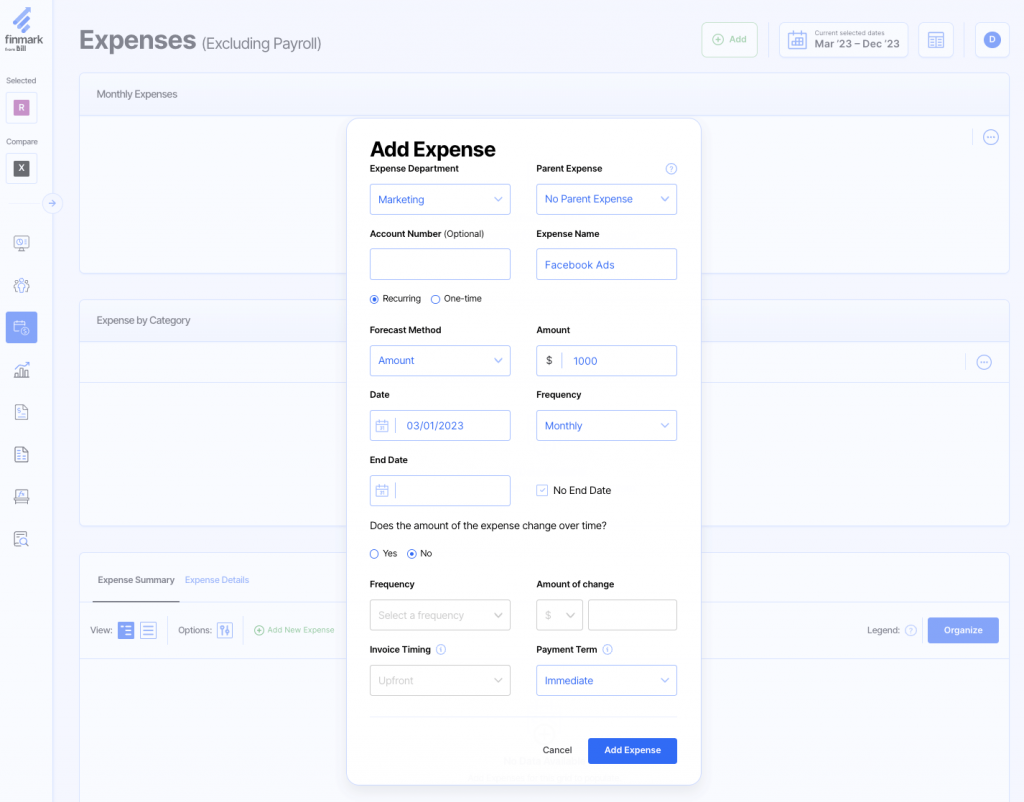Select the Expense Summary tab
This screenshot has width=1024, height=802.
[x=136, y=580]
